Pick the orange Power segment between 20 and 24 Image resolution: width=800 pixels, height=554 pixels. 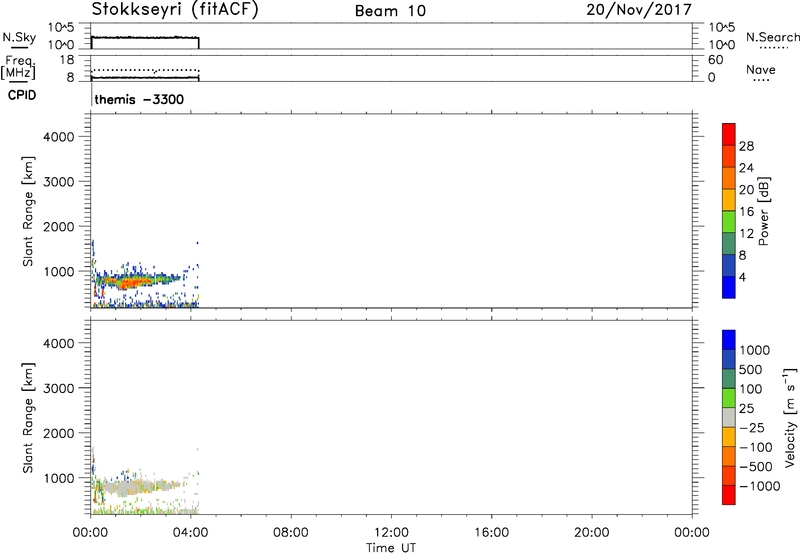click(x=729, y=178)
